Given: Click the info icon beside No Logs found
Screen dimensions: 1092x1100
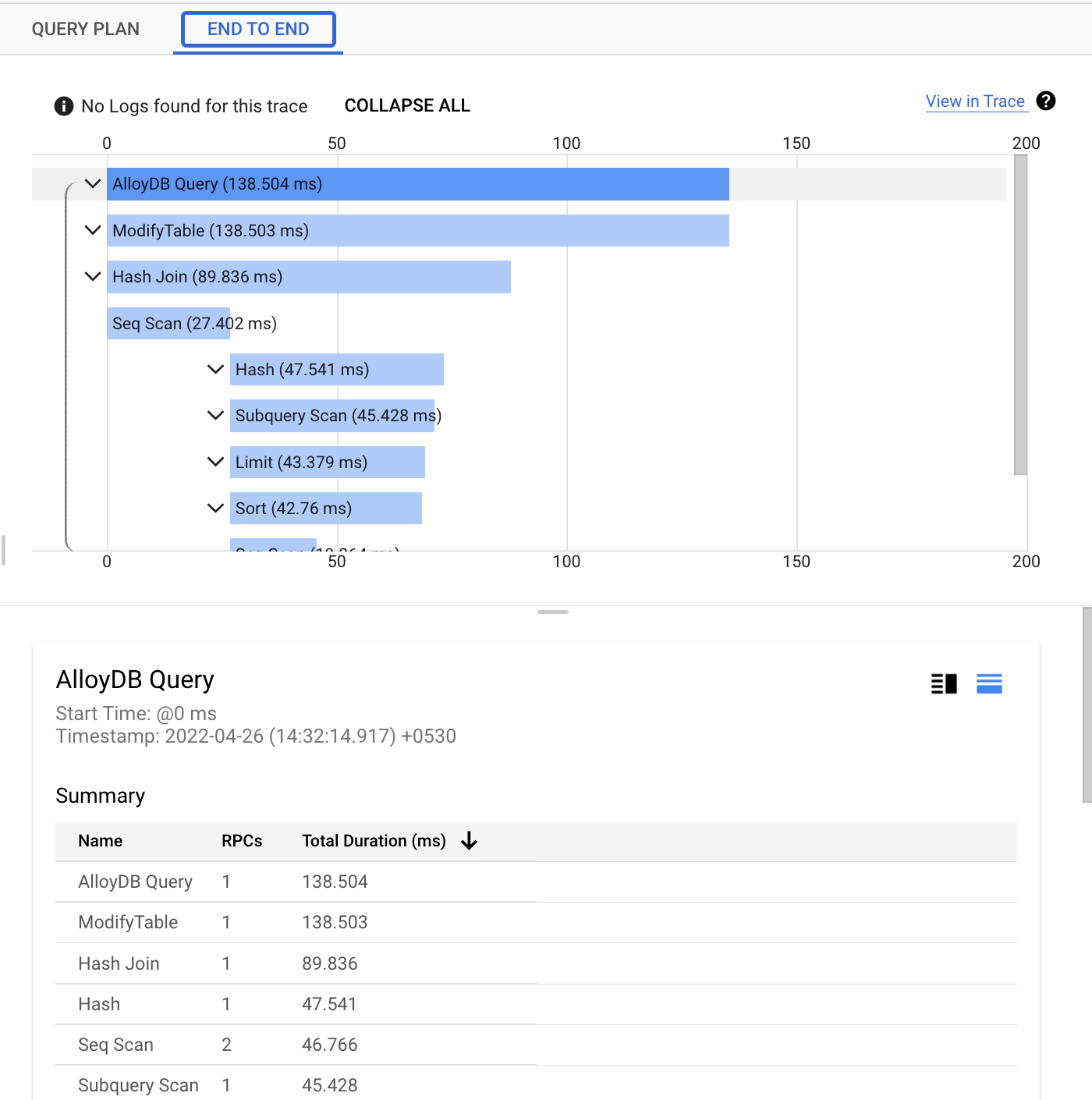Looking at the screenshot, I should [64, 106].
